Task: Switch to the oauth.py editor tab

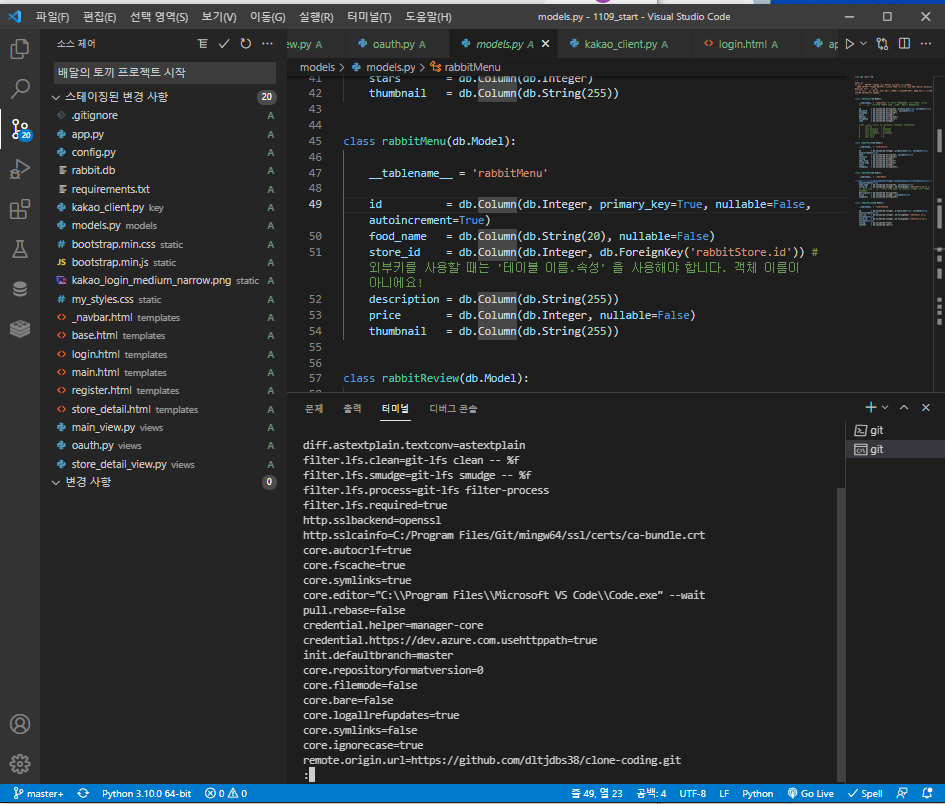Action: pyautogui.click(x=398, y=44)
